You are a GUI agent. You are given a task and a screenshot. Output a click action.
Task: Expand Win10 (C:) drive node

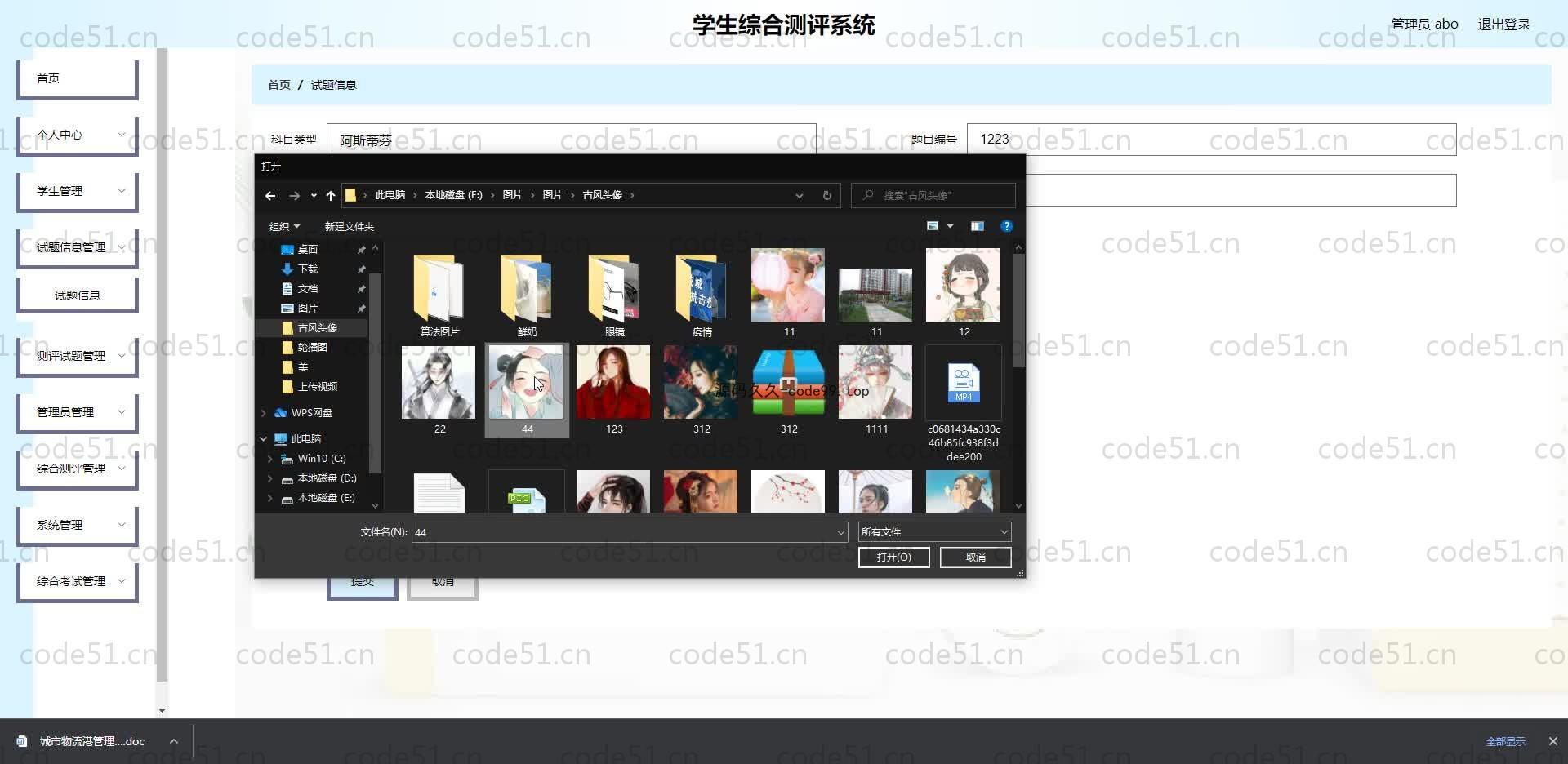click(x=270, y=459)
